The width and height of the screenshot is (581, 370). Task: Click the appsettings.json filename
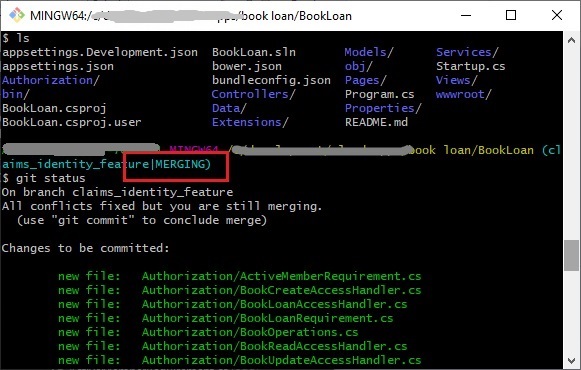[58, 67]
